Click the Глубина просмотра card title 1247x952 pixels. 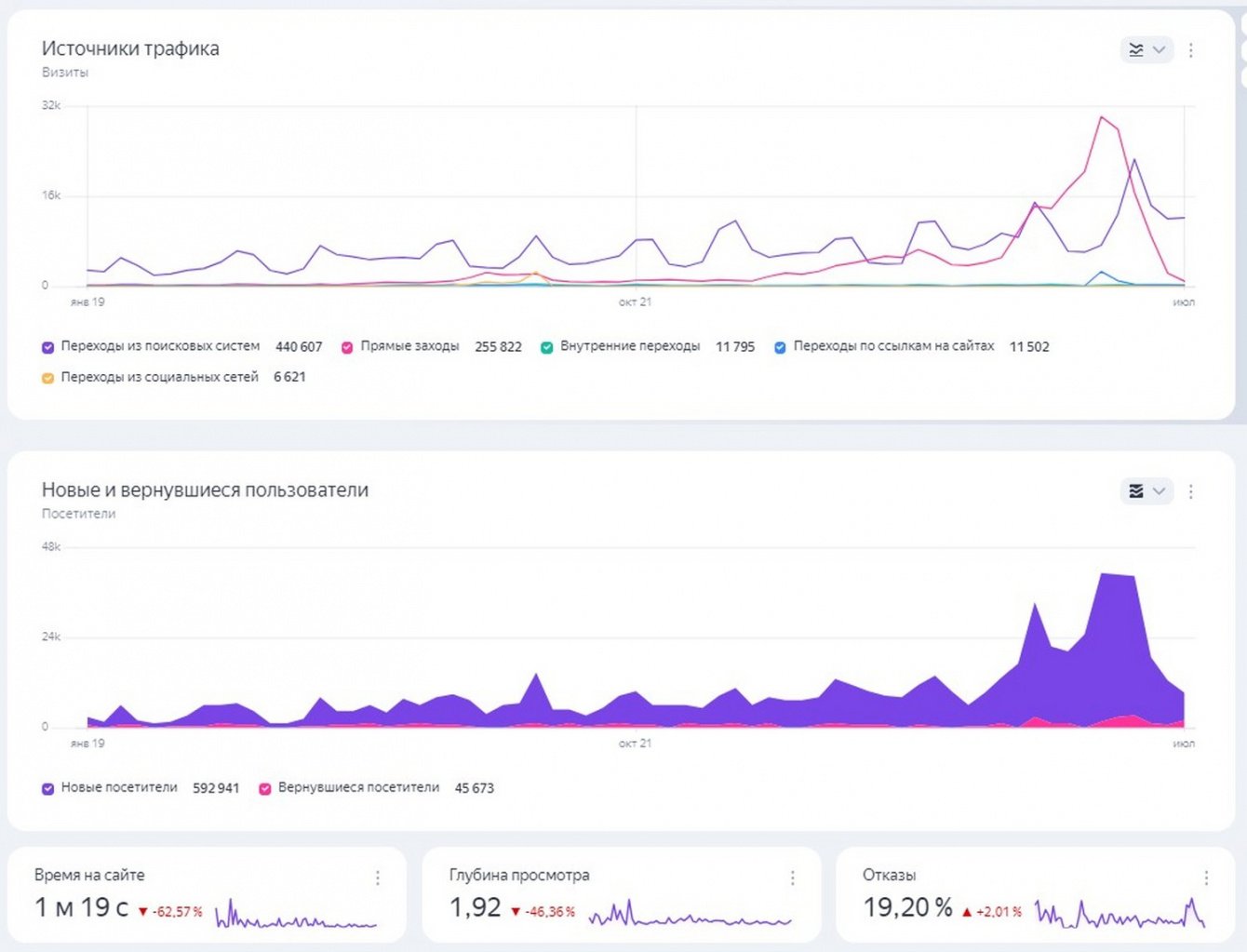point(519,875)
